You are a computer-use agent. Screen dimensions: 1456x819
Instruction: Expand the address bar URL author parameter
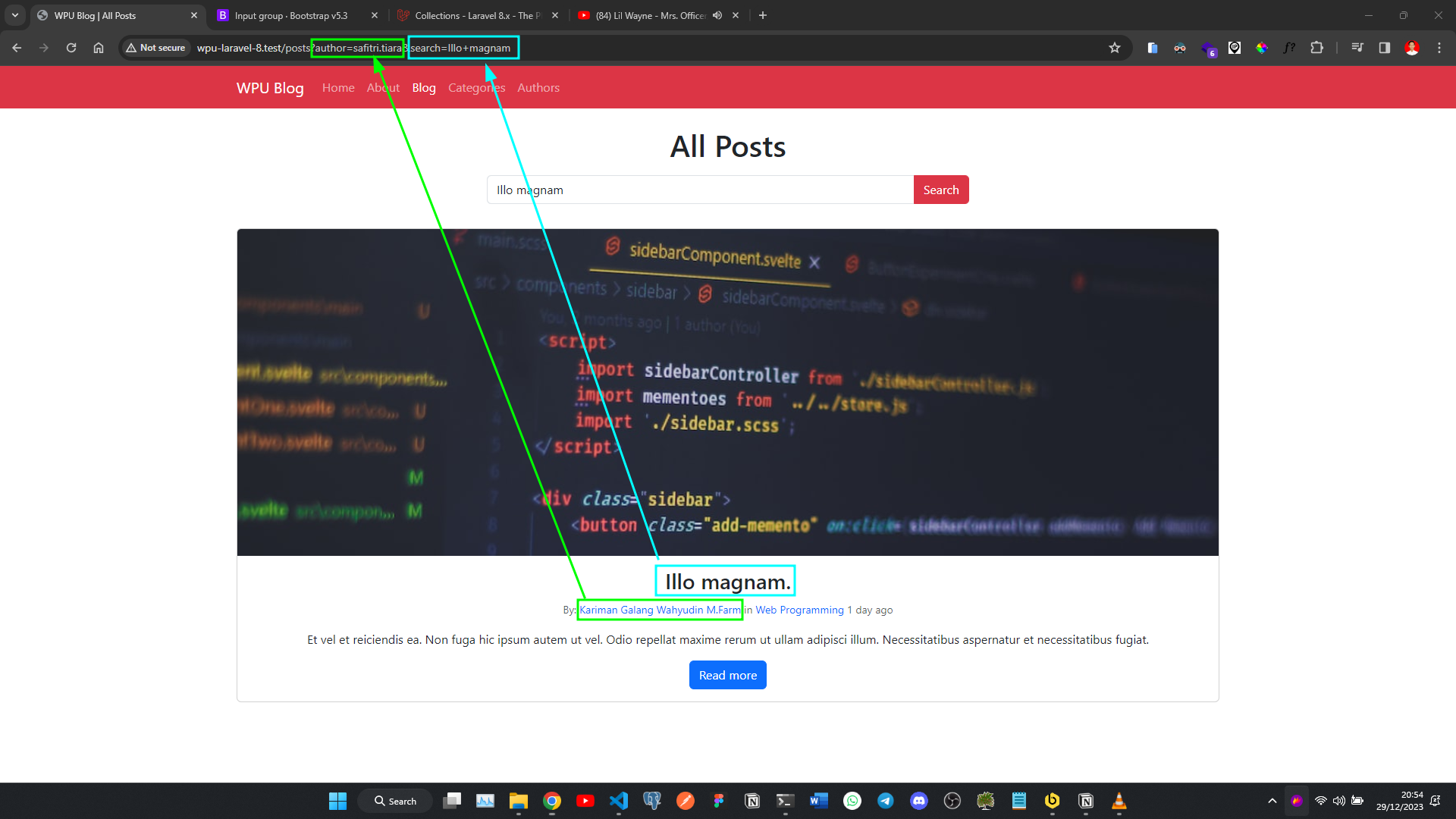point(358,47)
